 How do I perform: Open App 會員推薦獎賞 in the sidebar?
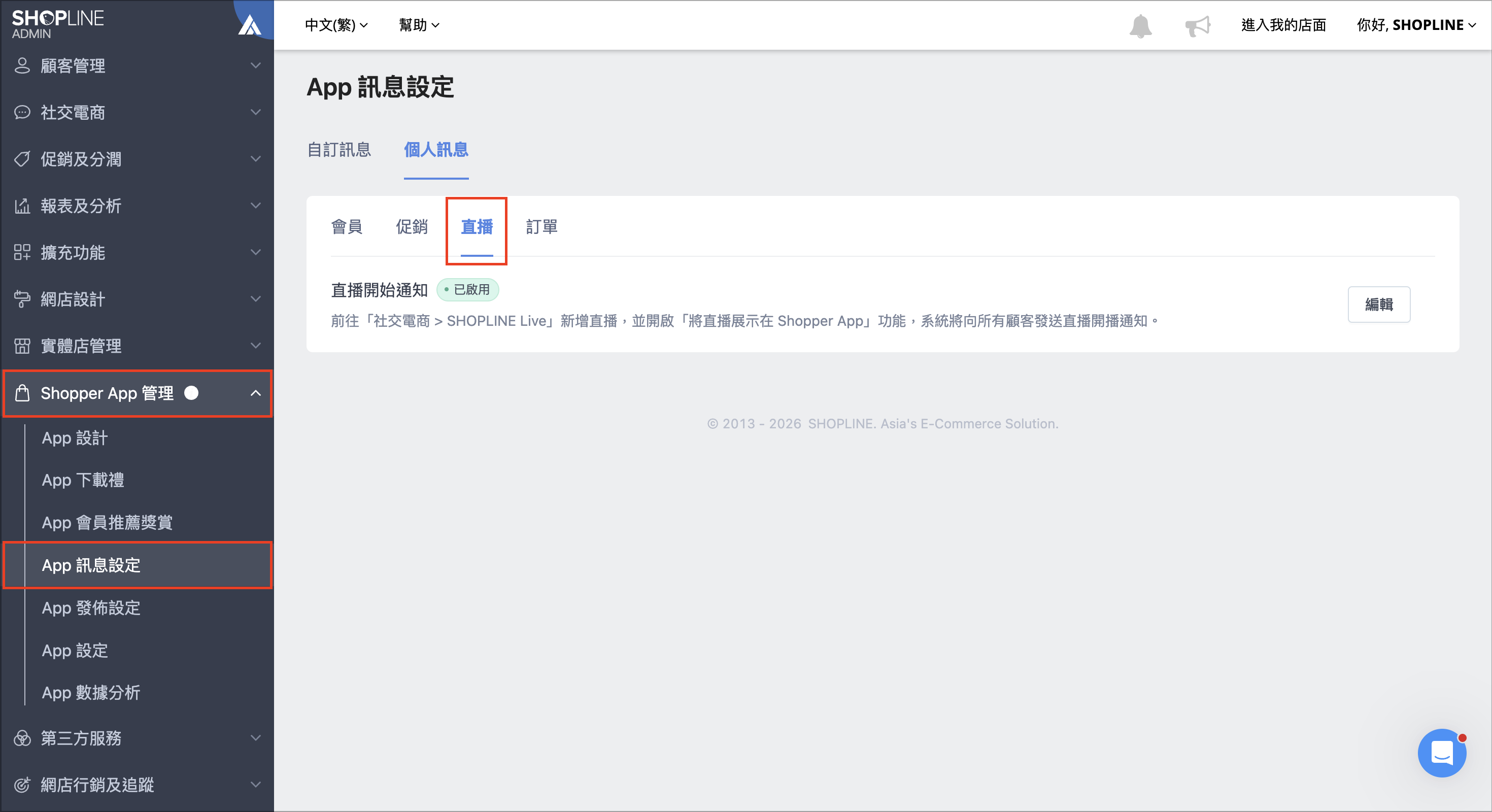(107, 522)
